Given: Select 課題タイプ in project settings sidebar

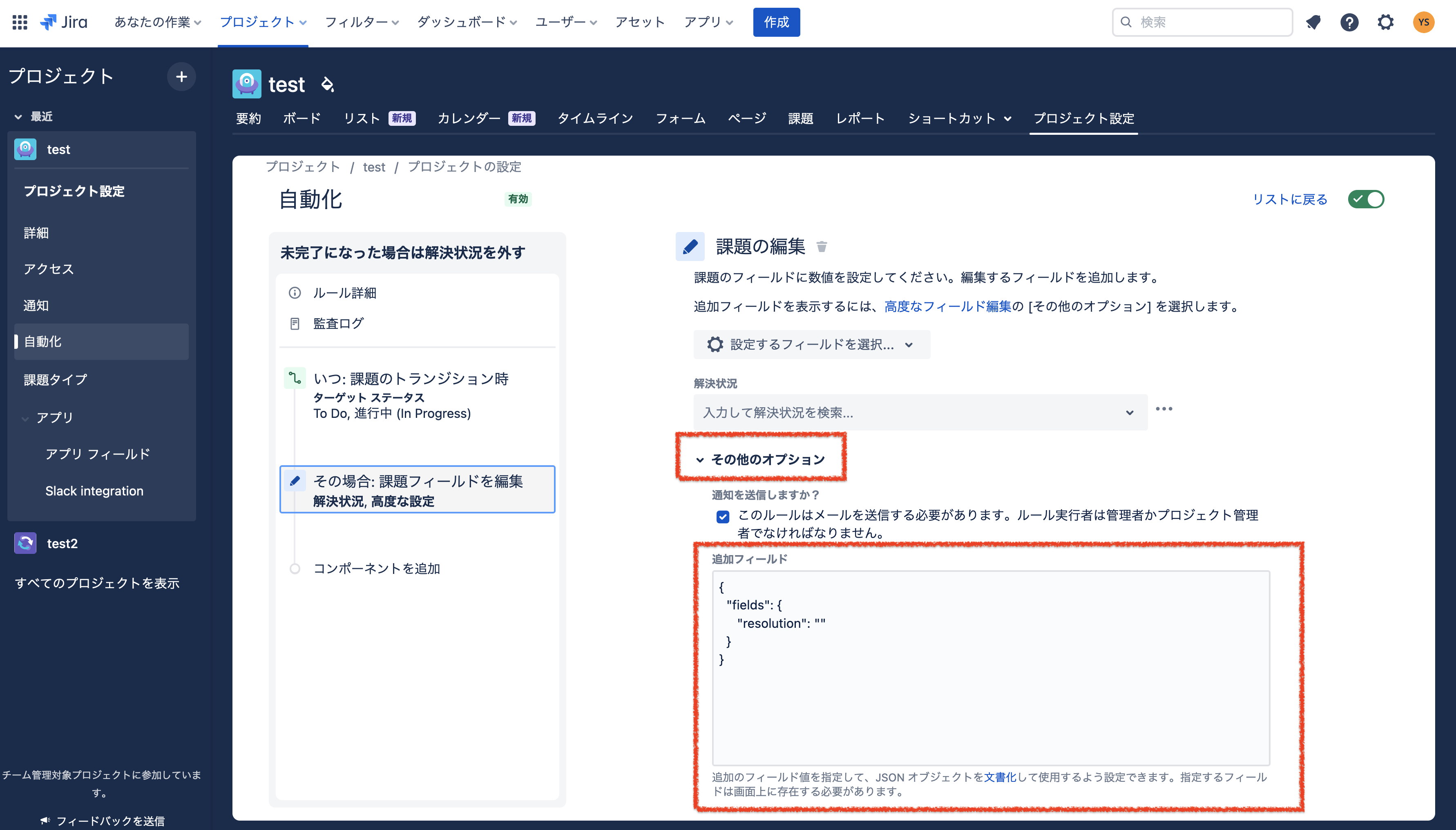Looking at the screenshot, I should click(x=55, y=379).
